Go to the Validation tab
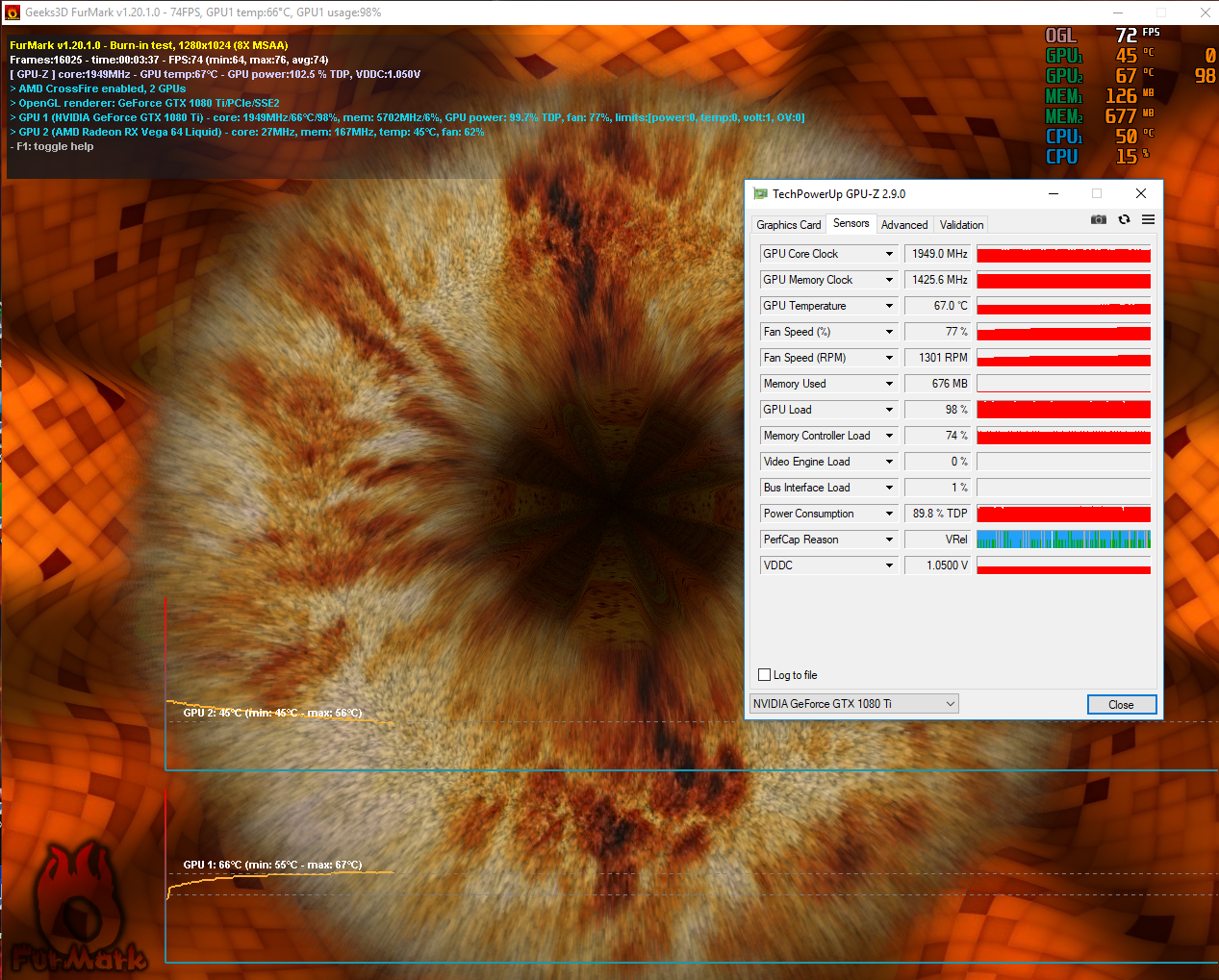The image size is (1219, 980). coord(961,225)
